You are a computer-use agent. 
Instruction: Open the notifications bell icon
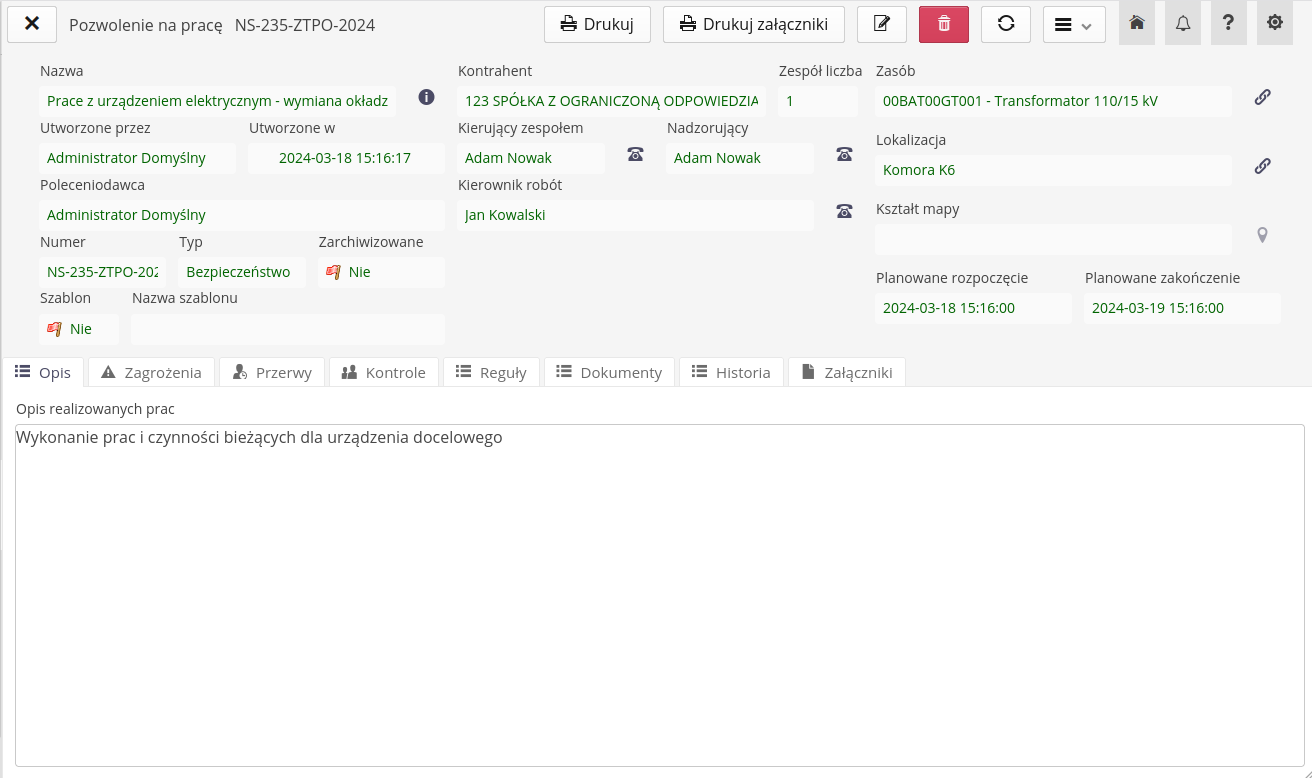[1183, 24]
